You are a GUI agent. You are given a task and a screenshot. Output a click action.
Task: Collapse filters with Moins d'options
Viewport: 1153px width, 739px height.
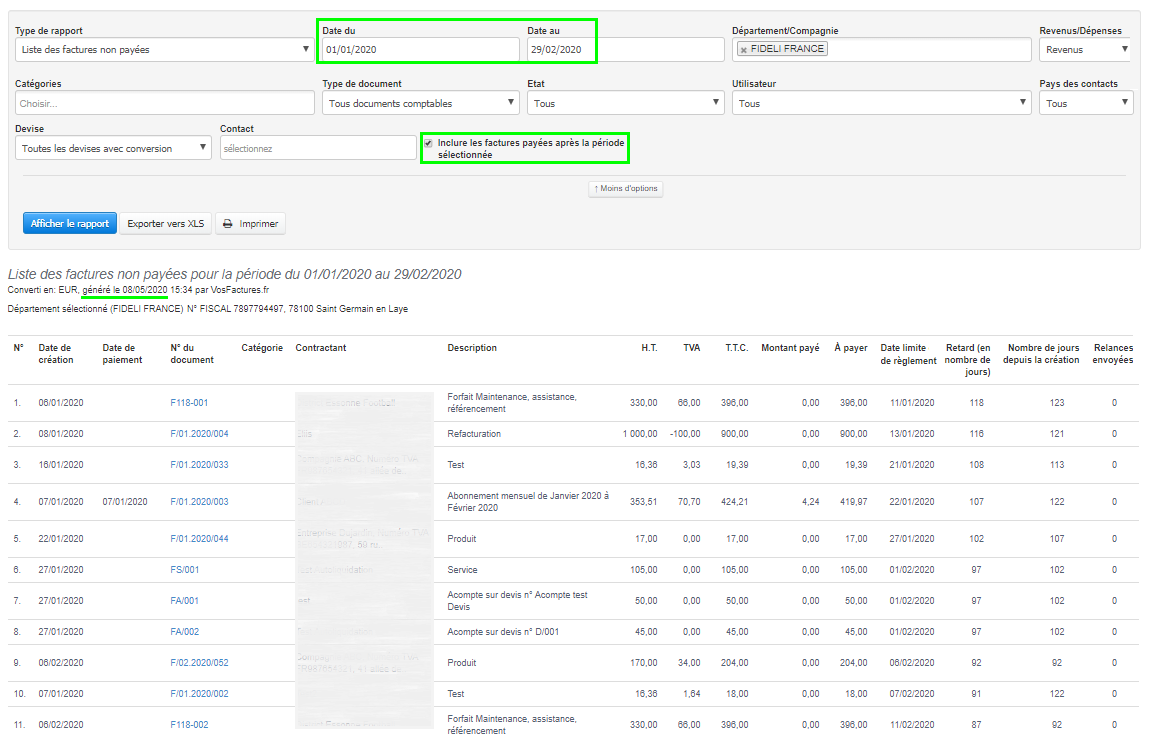(x=625, y=188)
